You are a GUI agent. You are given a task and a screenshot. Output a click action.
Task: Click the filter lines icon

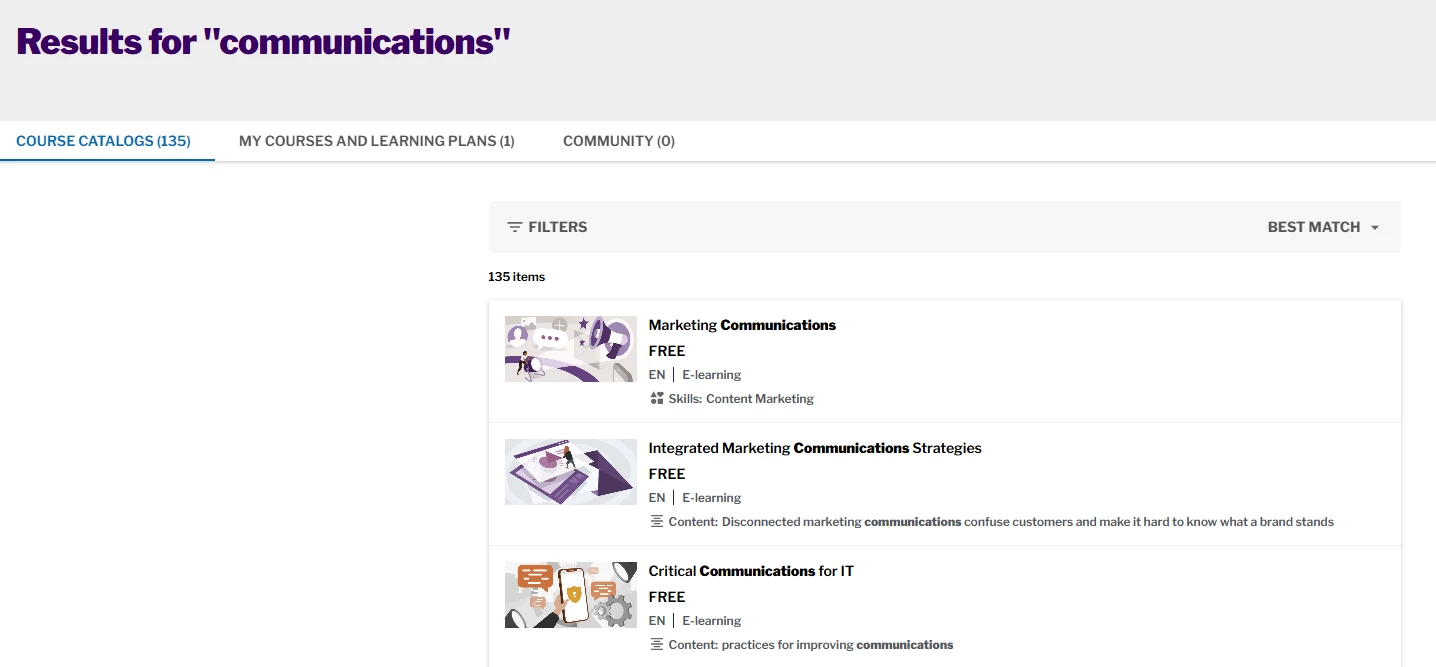pos(515,227)
